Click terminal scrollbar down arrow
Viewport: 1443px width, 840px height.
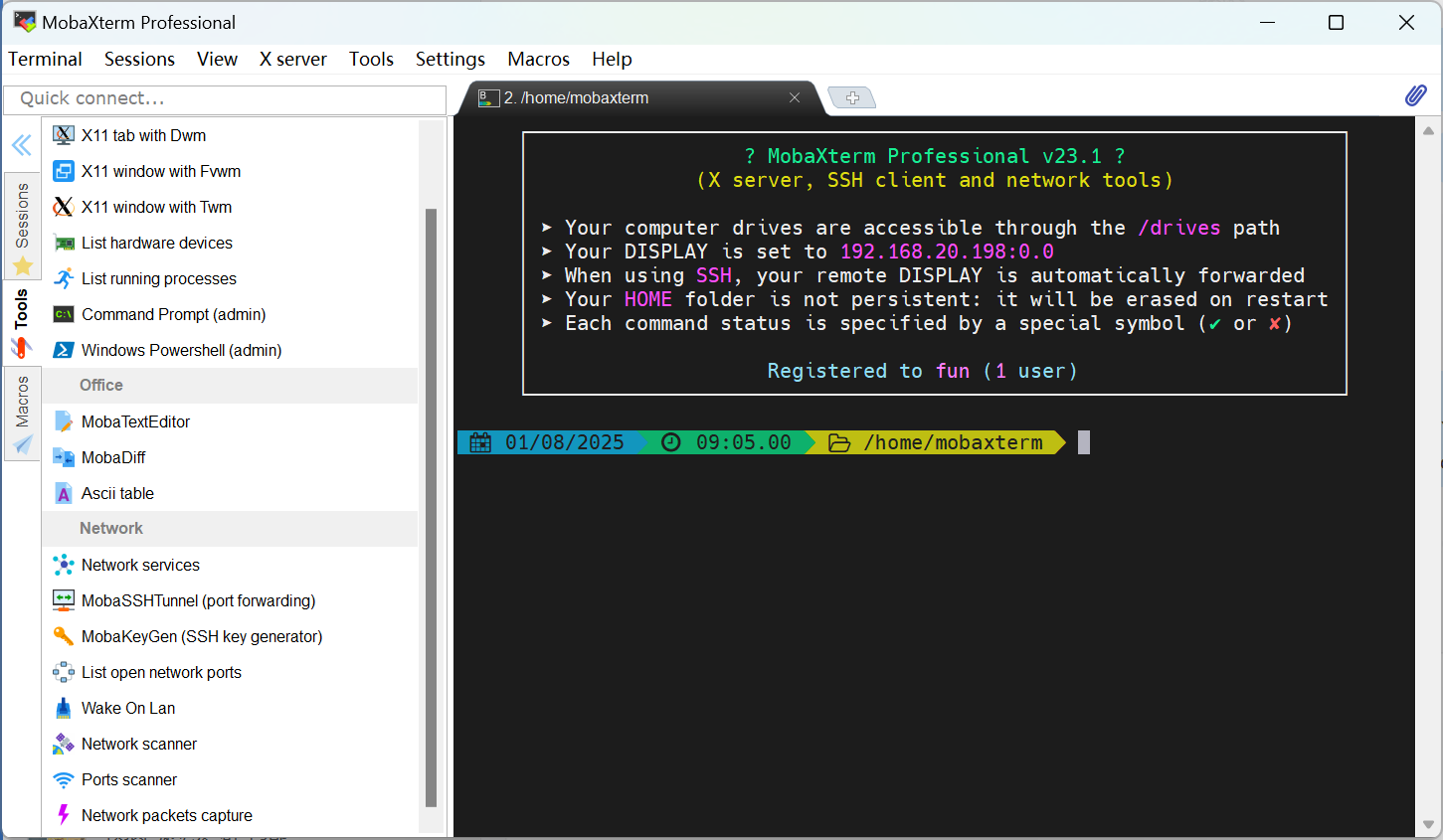pos(1428,825)
